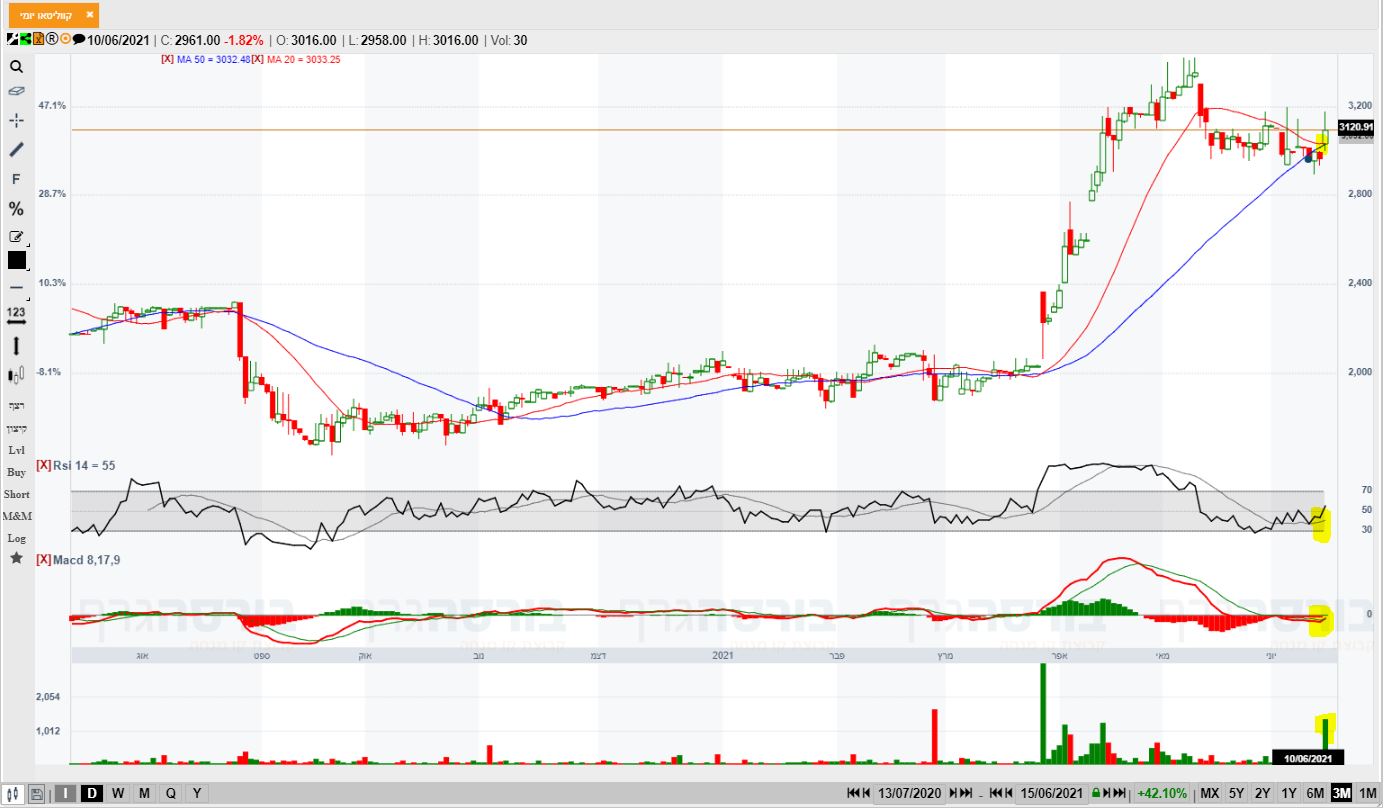This screenshot has height=809, width=1387.
Task: Select the orange Hebrew daily chart tab
Action: click(x=53, y=15)
